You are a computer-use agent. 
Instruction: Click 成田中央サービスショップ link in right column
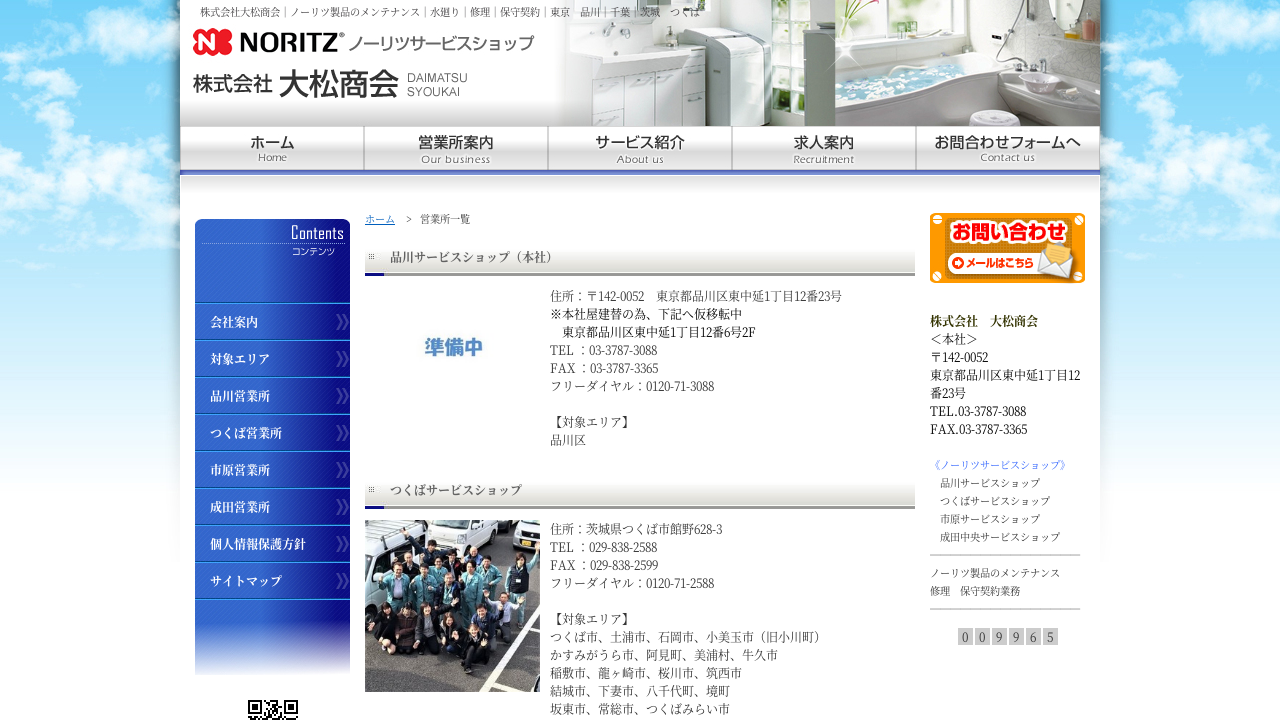999,537
